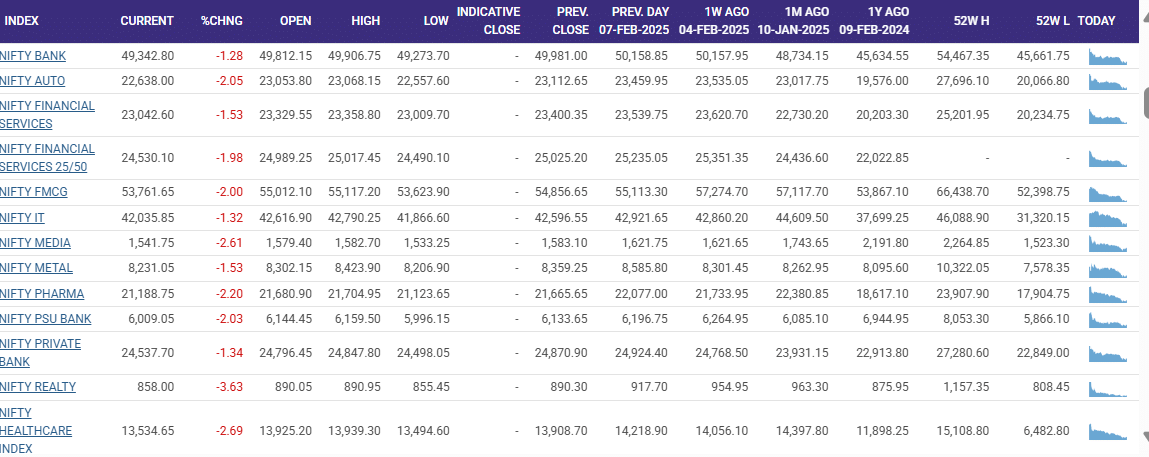Screen dimensions: 1149x457
Task: View NIFTY AUTO today sparkline chart
Action: 1108,82
